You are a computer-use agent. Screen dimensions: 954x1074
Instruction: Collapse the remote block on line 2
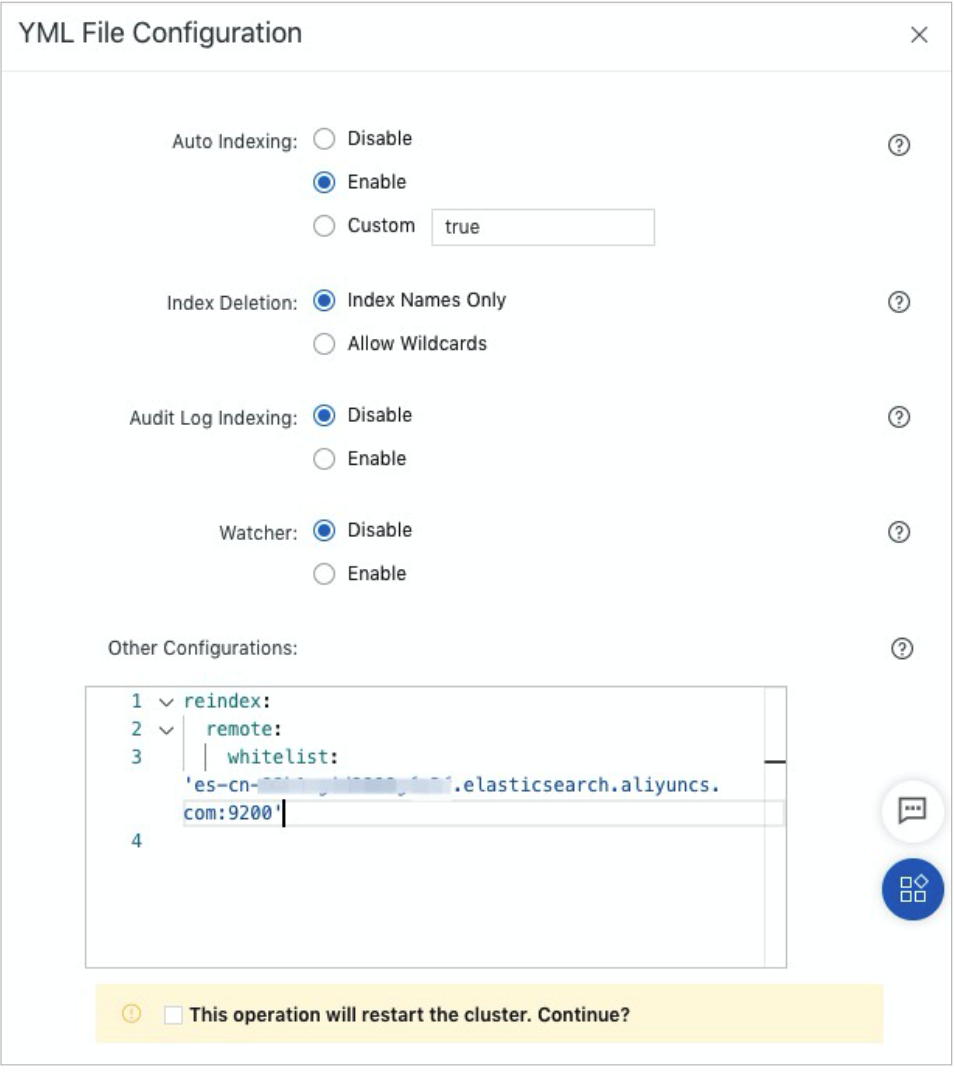click(x=166, y=730)
